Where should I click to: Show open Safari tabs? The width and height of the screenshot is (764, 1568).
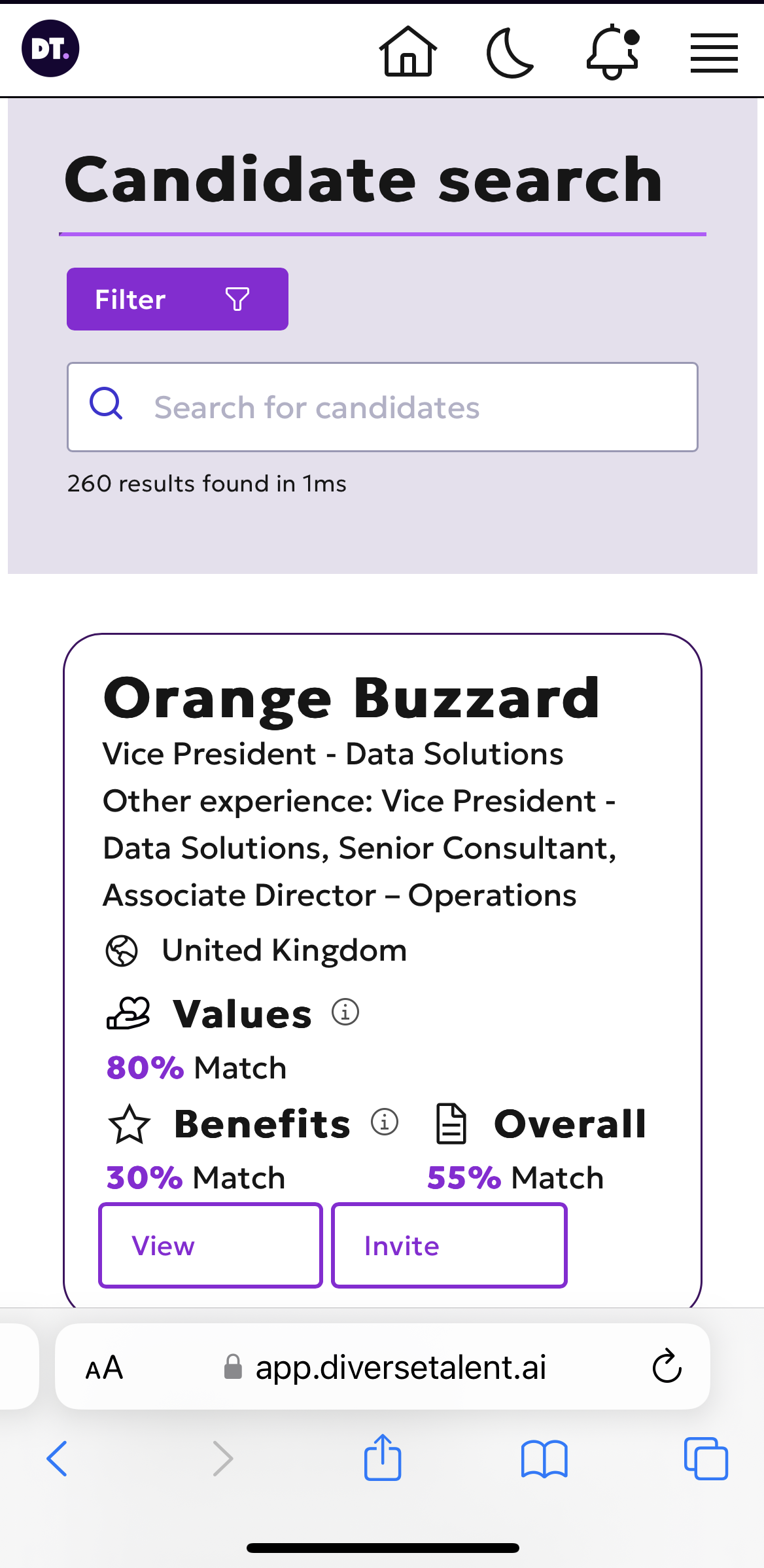click(706, 1458)
